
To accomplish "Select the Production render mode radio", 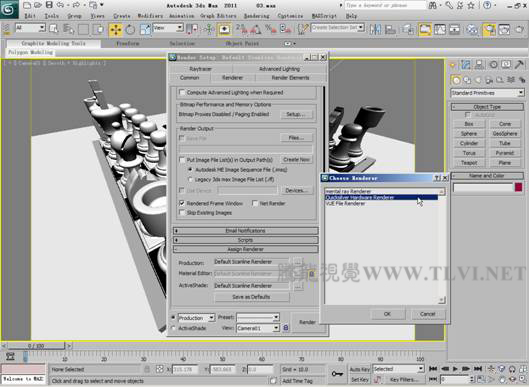I will tap(173, 317).
